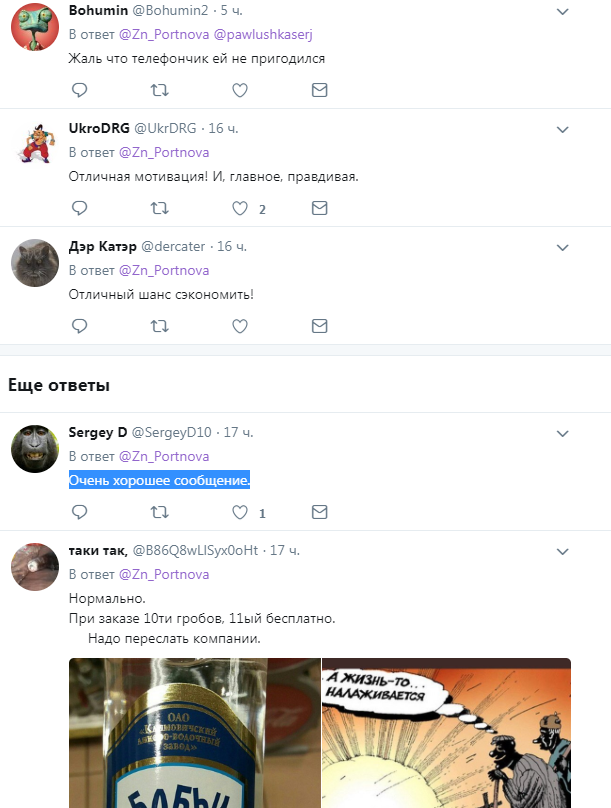Retweet Дэр Катэр's reply
Viewport: 611px width, 808px height.
(159, 326)
